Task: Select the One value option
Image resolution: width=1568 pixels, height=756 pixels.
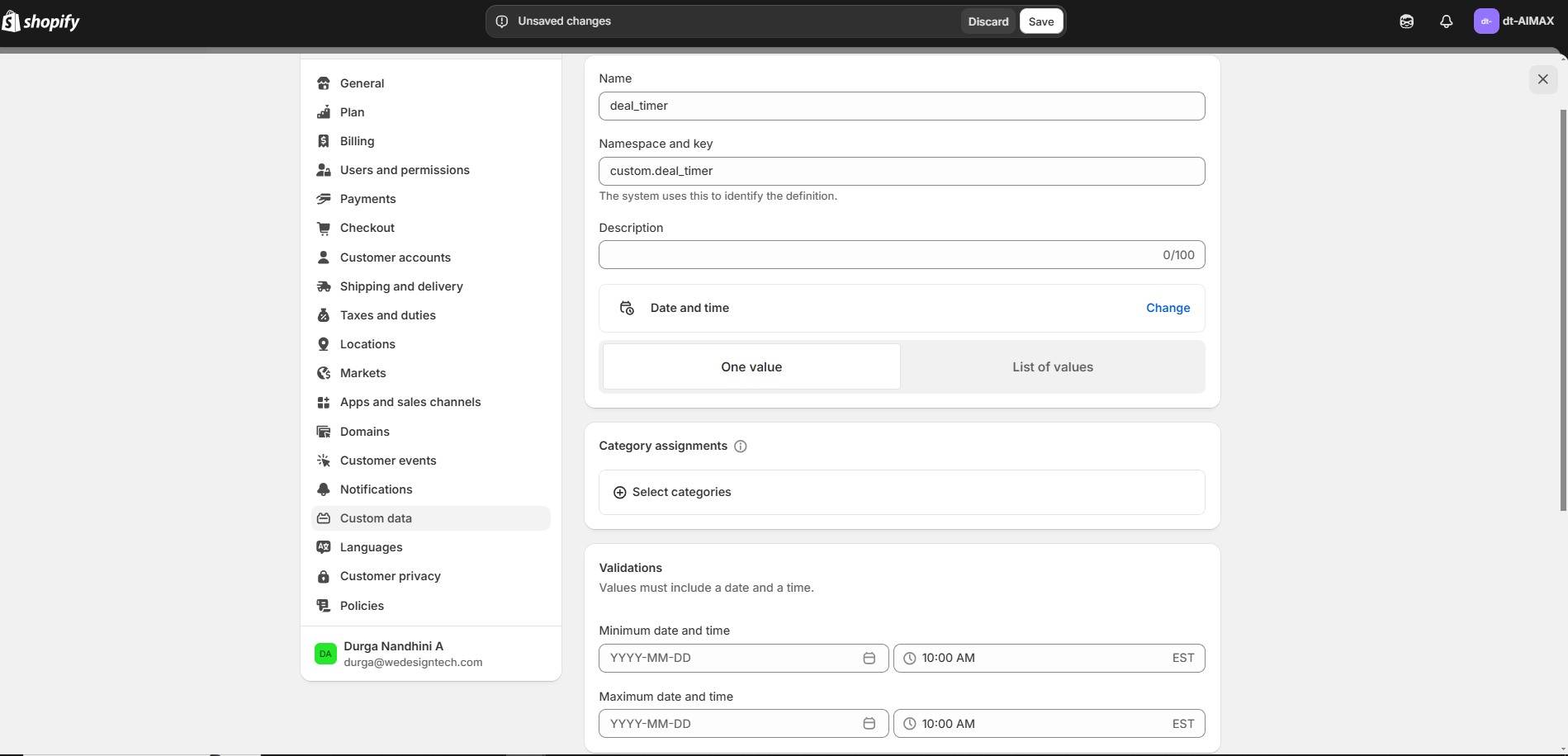Action: [x=751, y=367]
